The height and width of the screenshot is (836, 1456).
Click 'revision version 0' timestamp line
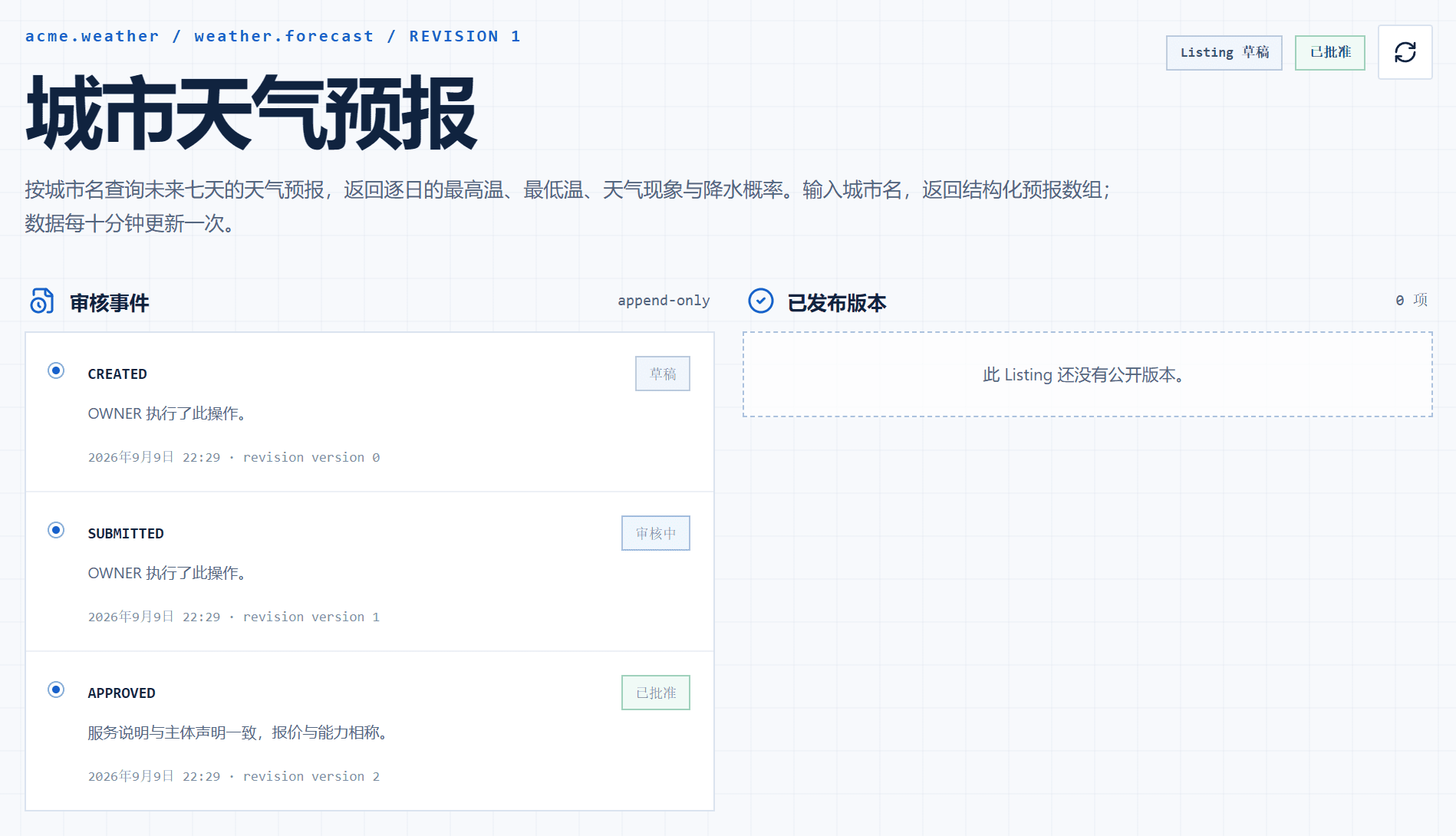coord(234,457)
